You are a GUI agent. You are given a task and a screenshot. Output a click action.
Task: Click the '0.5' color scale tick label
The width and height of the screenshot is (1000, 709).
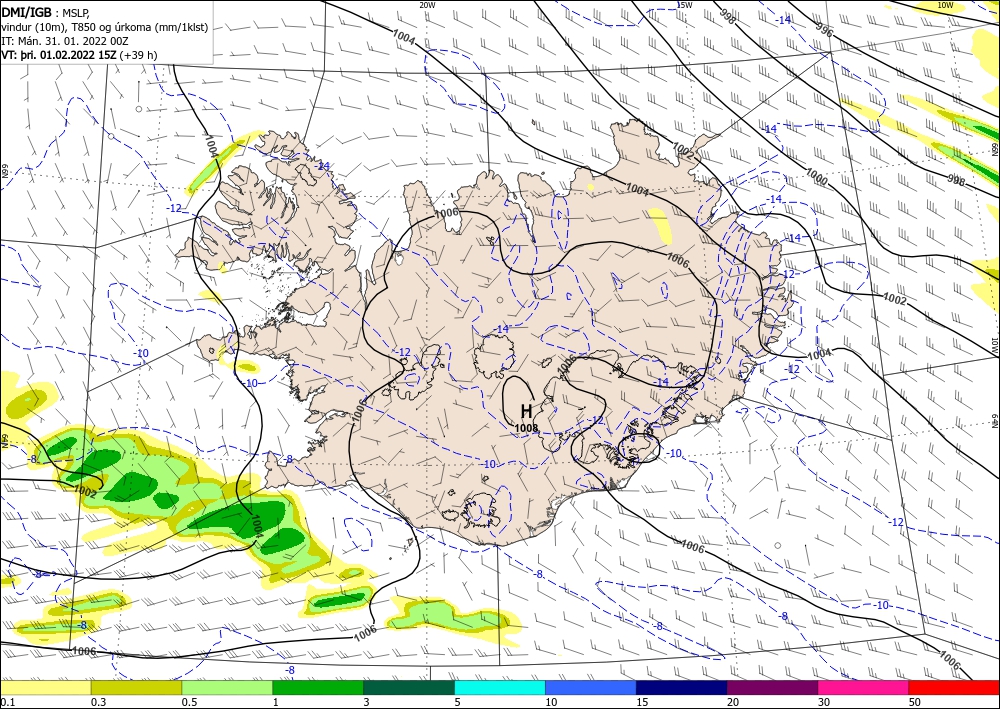189,702
